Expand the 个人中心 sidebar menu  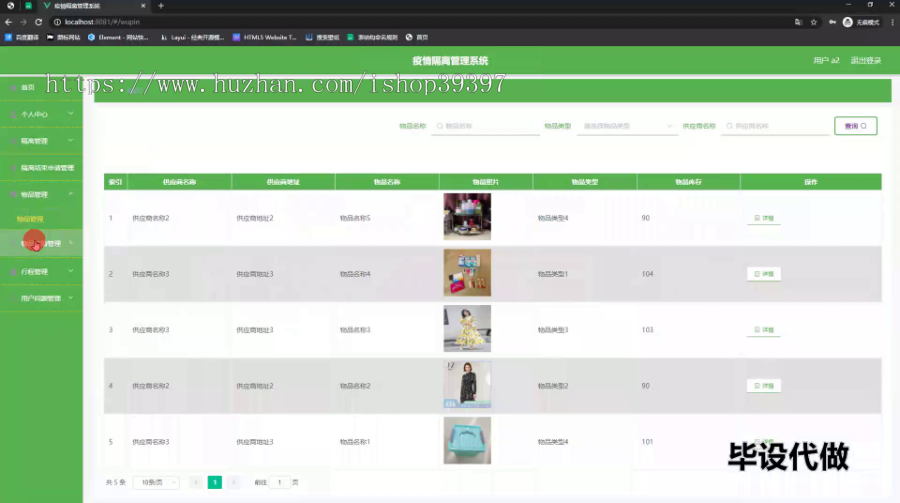pyautogui.click(x=41, y=114)
